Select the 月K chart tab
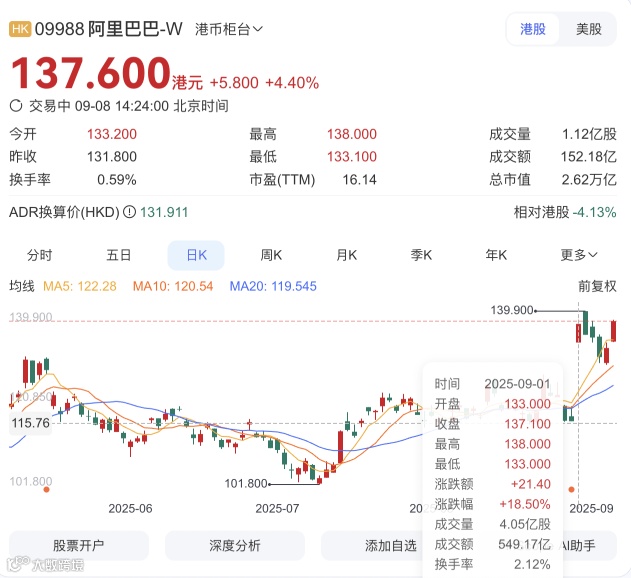 tap(346, 255)
